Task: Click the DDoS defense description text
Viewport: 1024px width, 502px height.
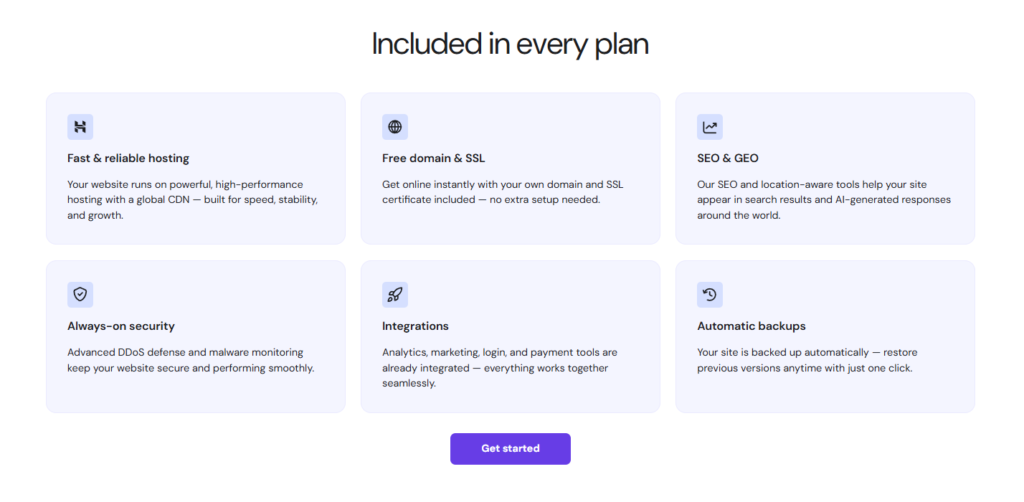Action: 190,360
